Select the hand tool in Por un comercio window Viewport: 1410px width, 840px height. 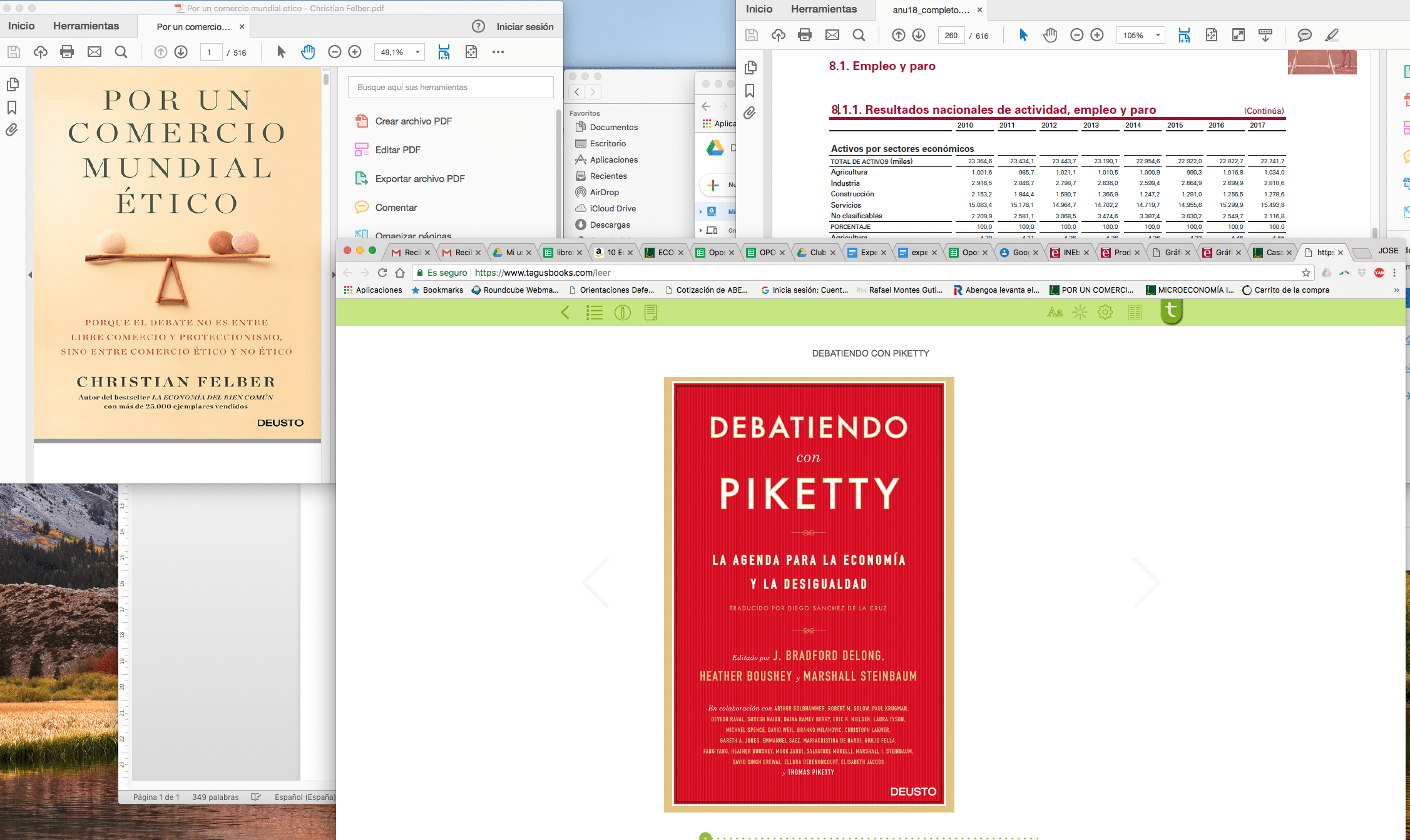[x=308, y=52]
